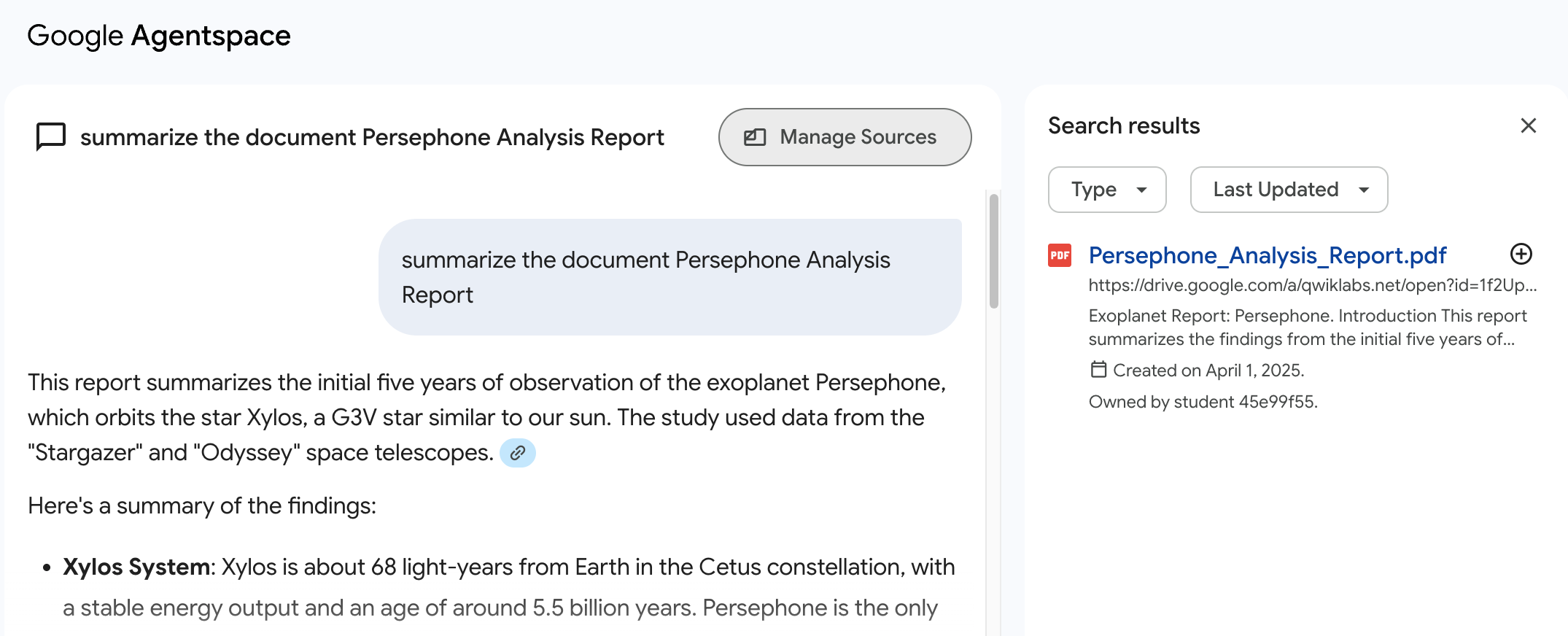Open the Persephone_Analysis_Report.pdf link

(x=1268, y=255)
